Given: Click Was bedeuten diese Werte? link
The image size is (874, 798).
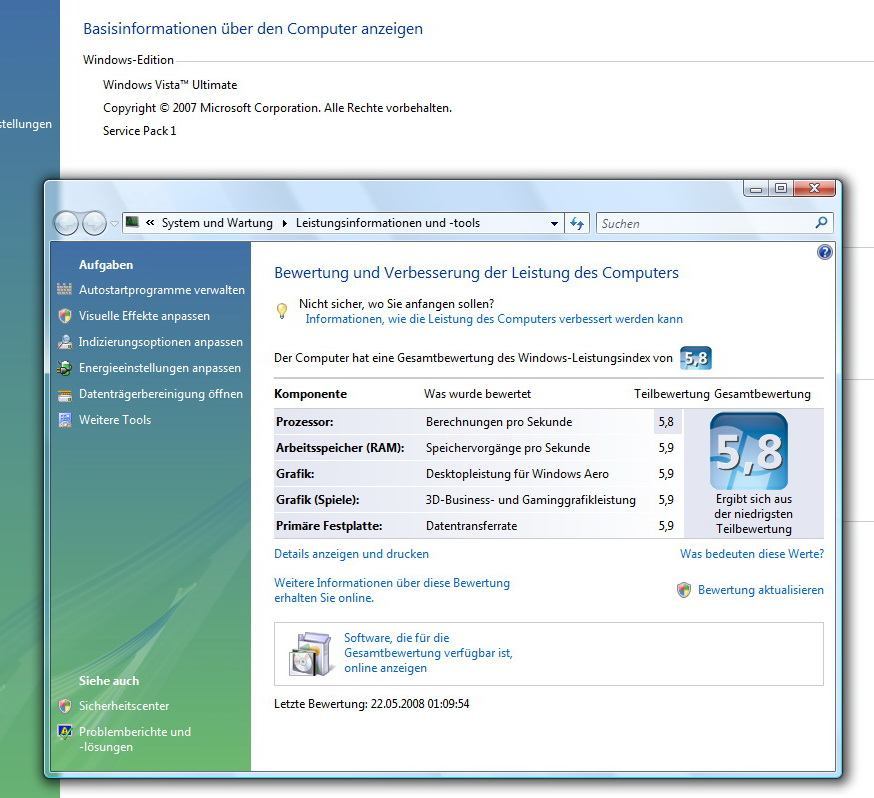Looking at the screenshot, I should (751, 554).
